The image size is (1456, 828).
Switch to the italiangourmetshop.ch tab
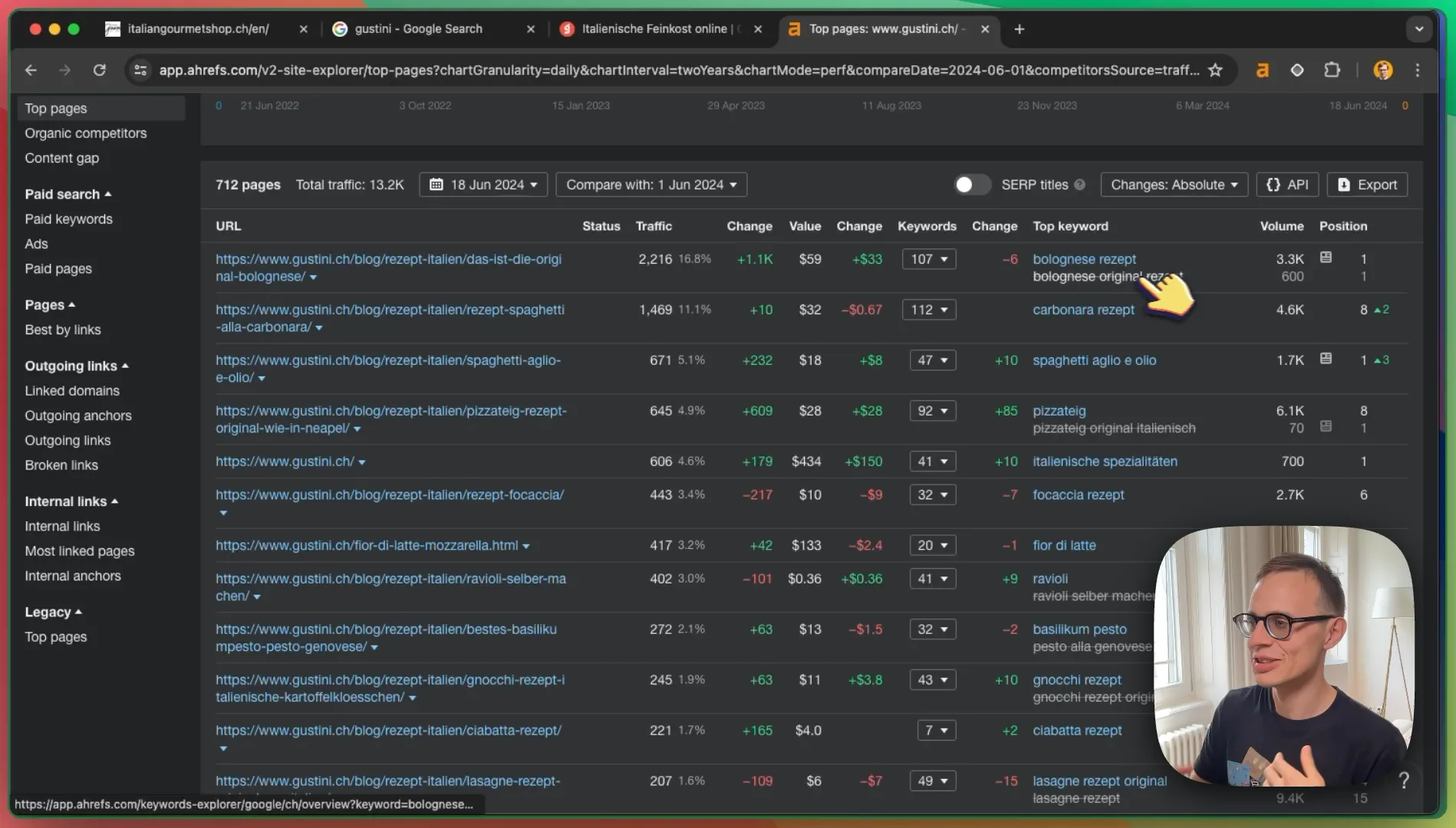point(198,29)
